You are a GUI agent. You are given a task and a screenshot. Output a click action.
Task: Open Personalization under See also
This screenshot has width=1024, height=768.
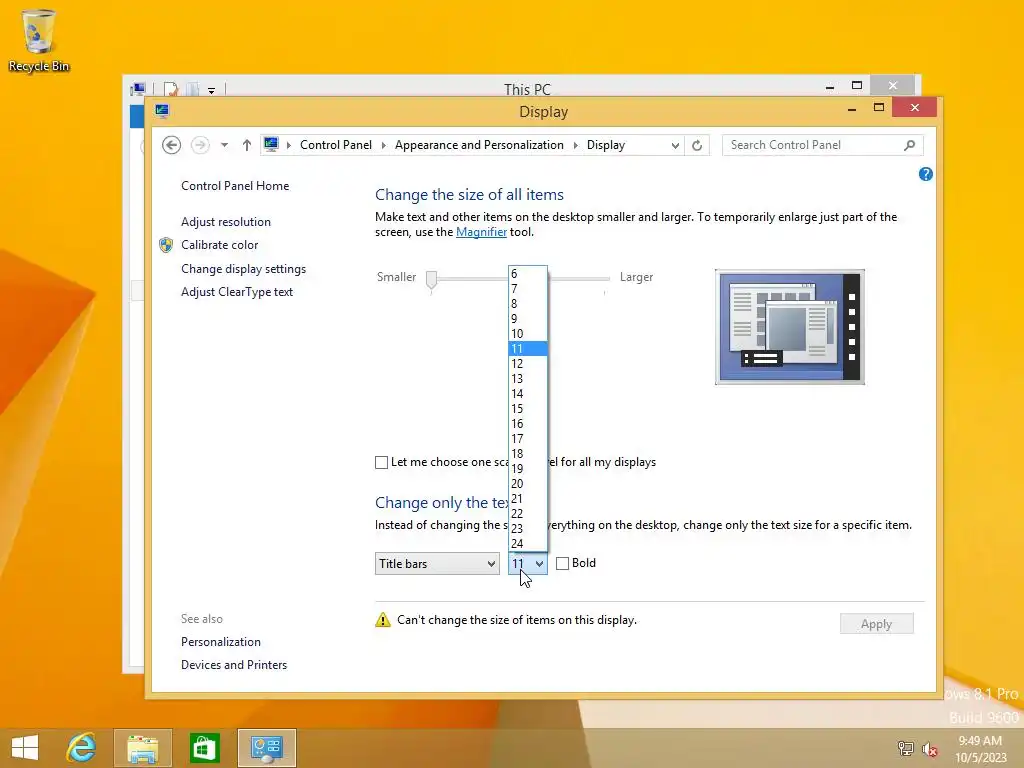click(221, 642)
